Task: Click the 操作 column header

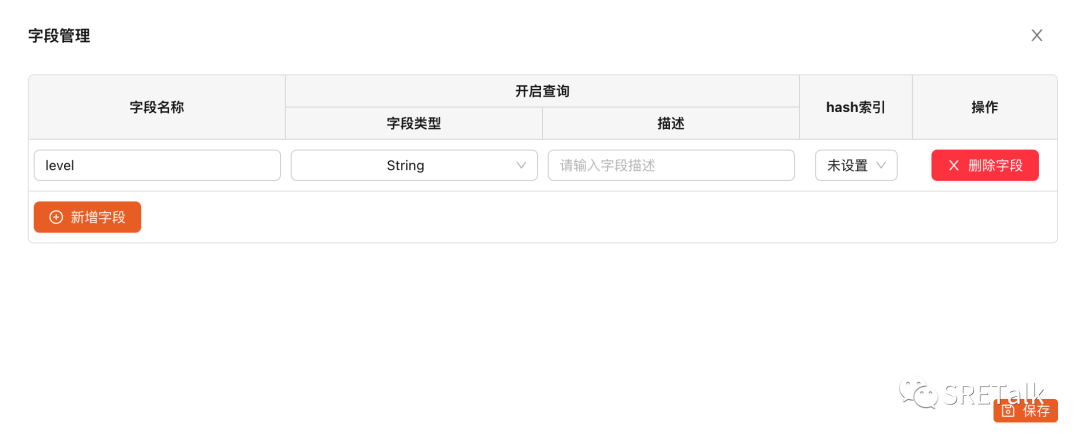Action: 985,107
